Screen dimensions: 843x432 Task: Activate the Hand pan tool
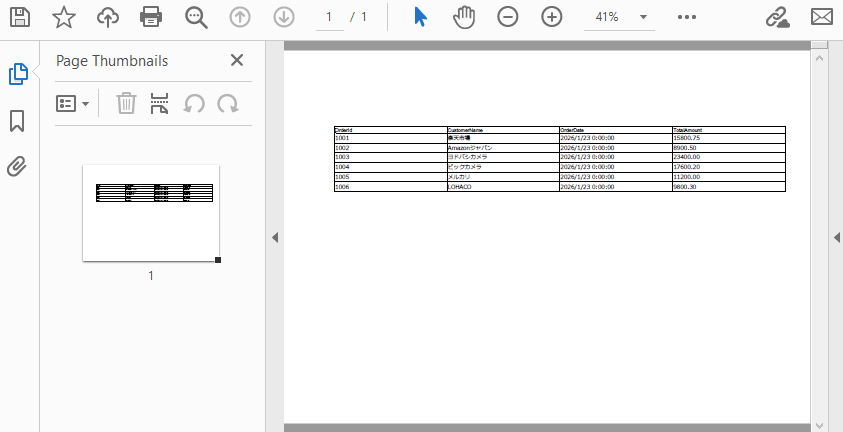464,17
